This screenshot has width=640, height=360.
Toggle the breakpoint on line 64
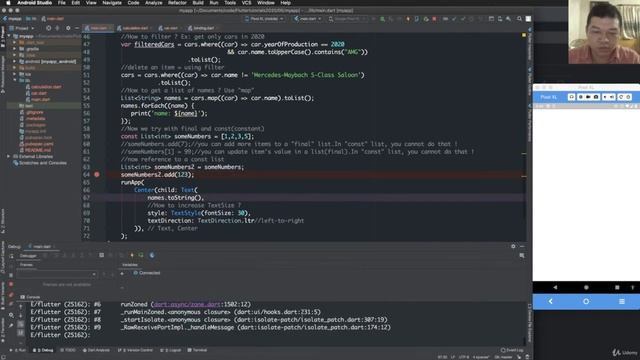pyautogui.click(x=97, y=175)
